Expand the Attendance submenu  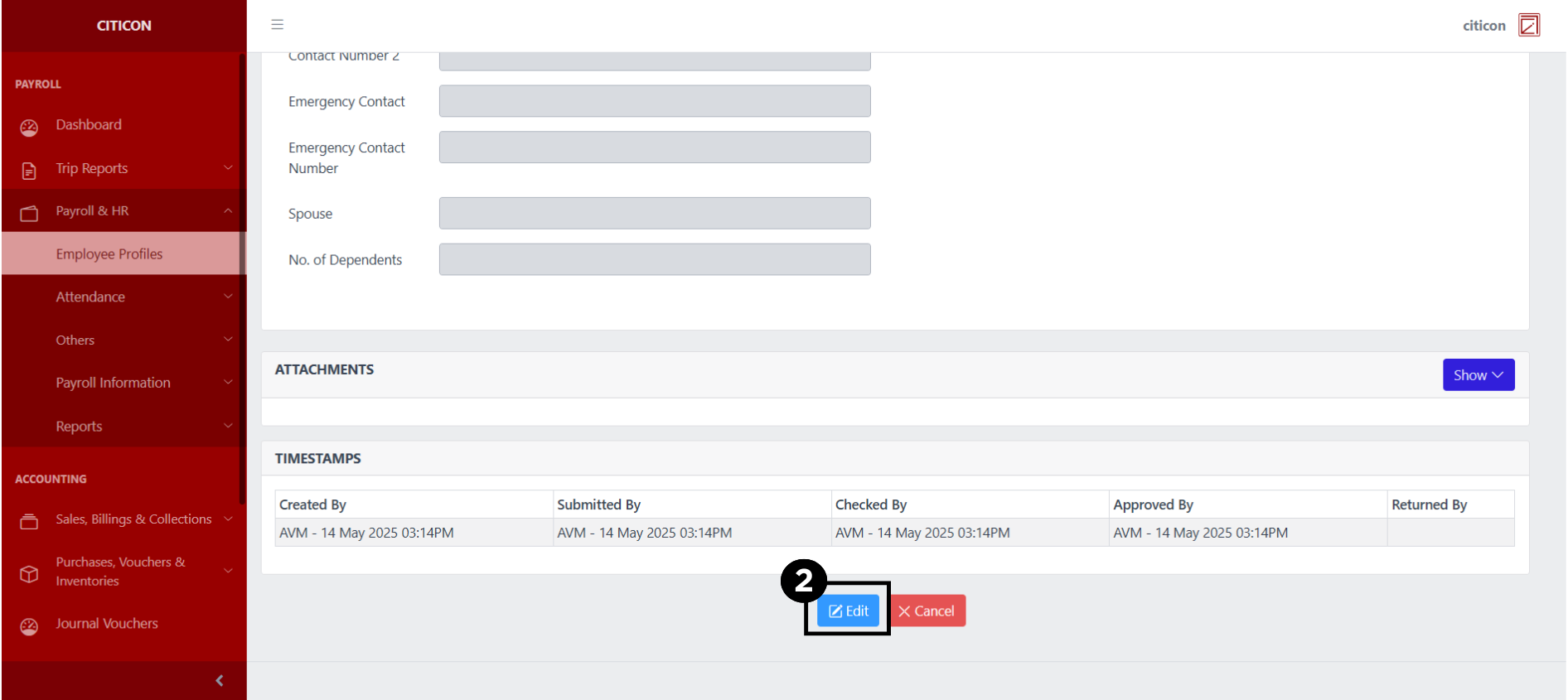pyautogui.click(x=228, y=297)
